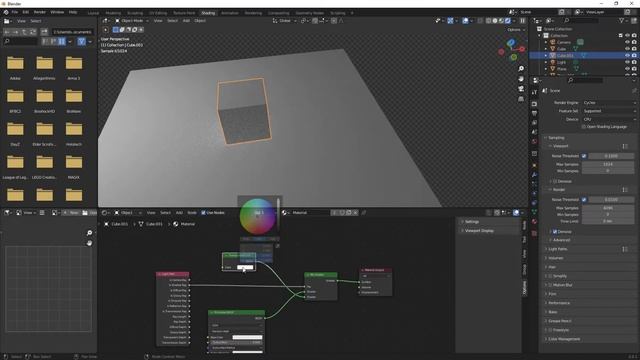Open the Edit menu
This screenshot has width=640, height=360.
(26, 12)
